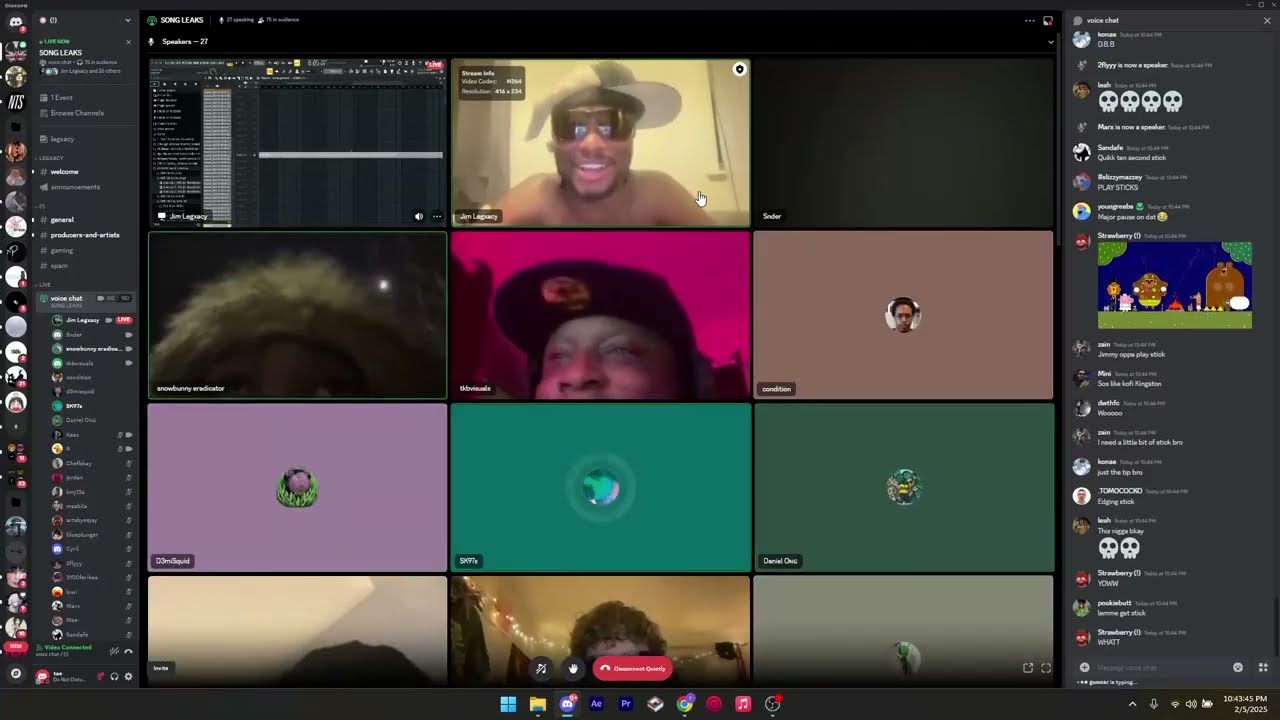Click Disconnect Quietly button
1280x720 pixels.
pos(632,668)
